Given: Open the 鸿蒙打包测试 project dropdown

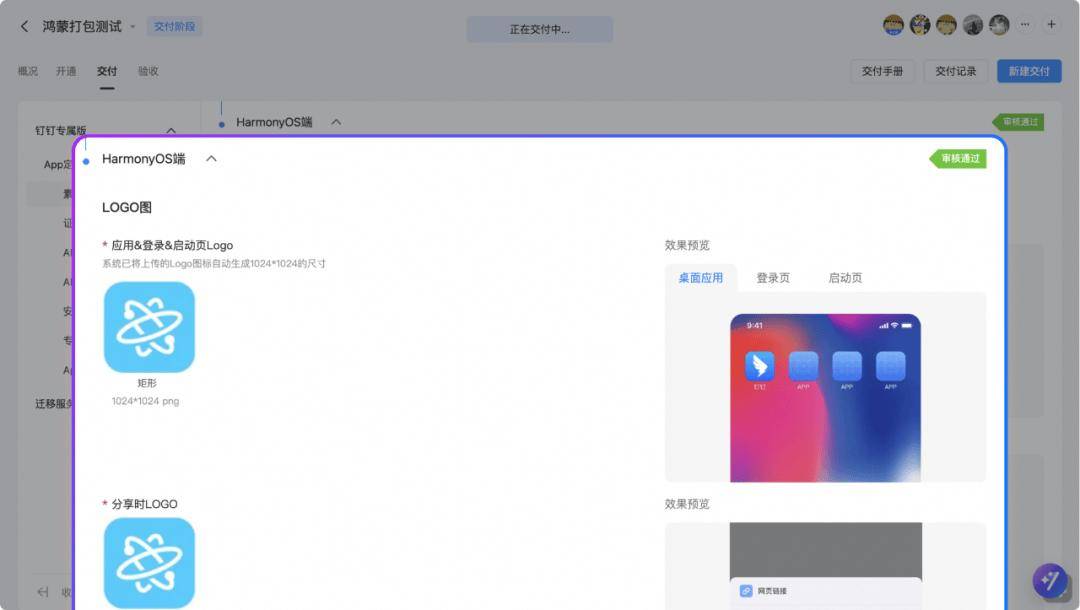Looking at the screenshot, I should pos(132,27).
